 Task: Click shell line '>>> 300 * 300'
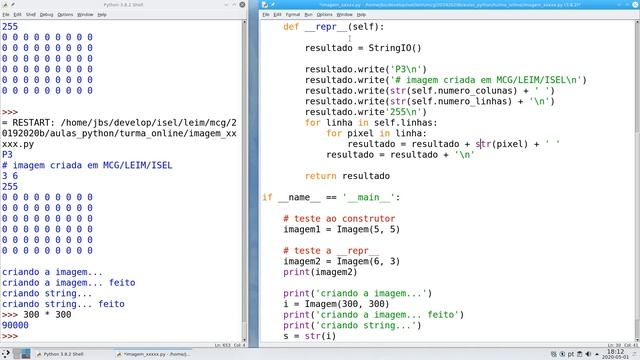pyautogui.click(x=36, y=315)
